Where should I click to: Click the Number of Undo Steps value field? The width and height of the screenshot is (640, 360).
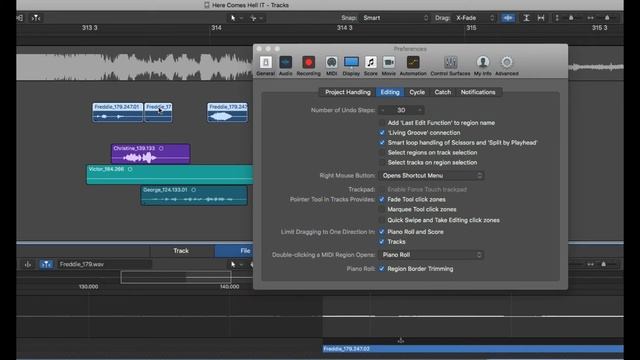401,110
